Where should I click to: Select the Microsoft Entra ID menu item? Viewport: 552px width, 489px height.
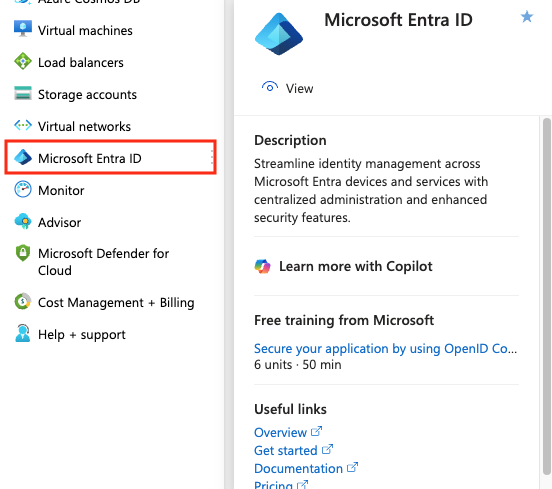click(x=110, y=157)
